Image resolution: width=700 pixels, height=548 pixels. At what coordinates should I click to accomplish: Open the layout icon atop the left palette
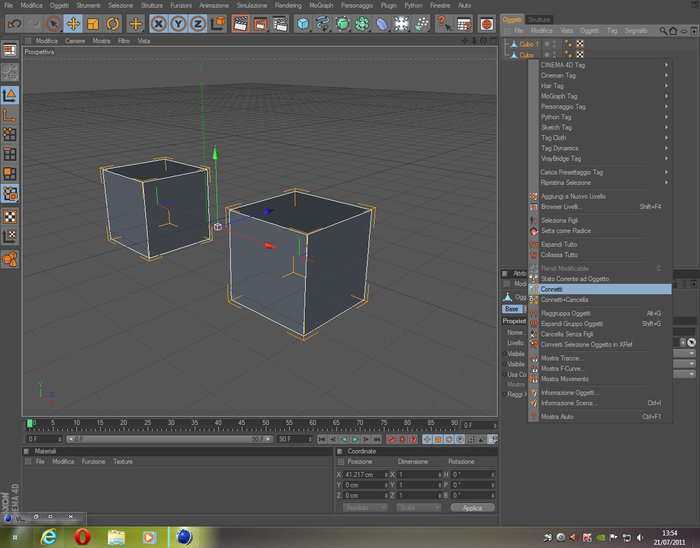coord(10,49)
